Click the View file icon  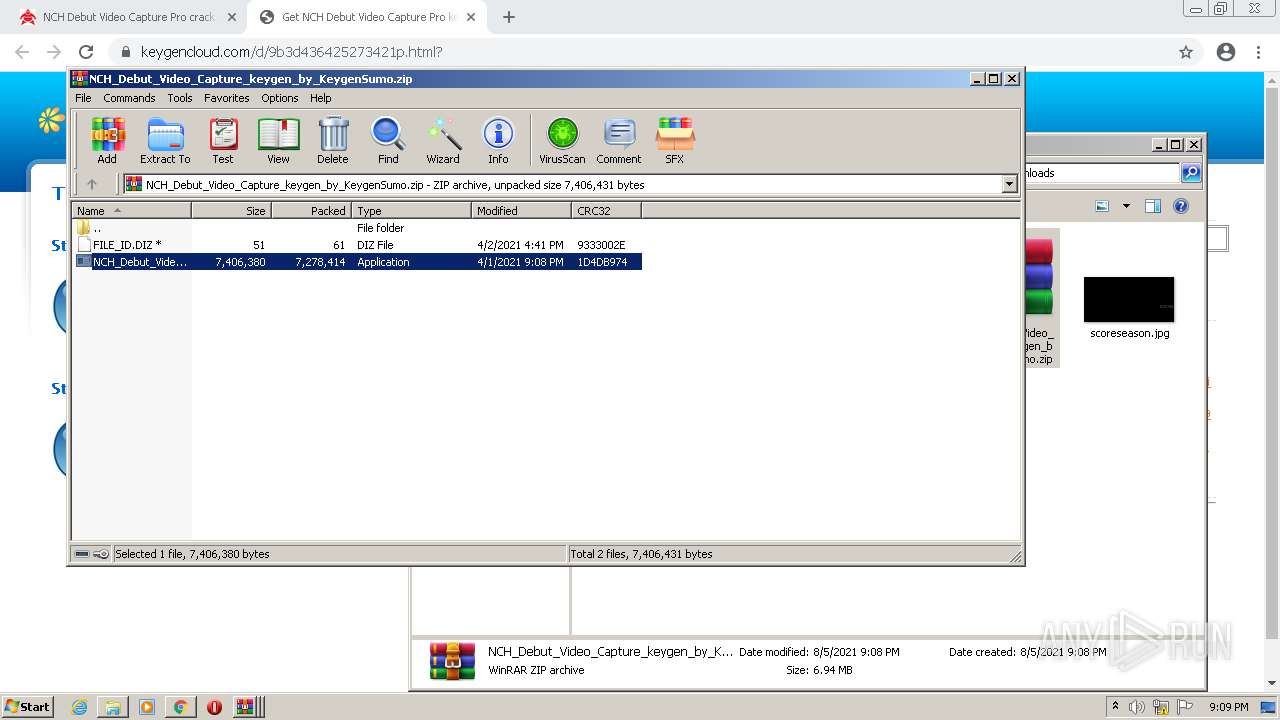point(278,140)
